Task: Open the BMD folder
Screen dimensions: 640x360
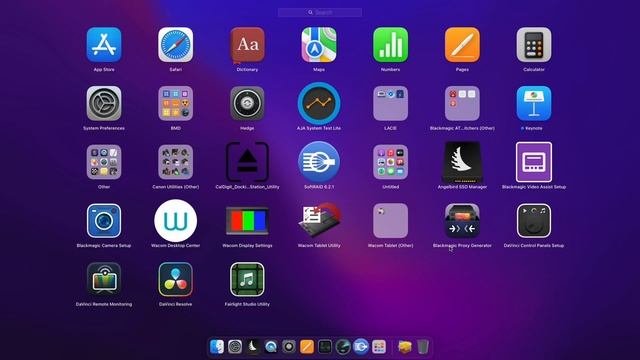Action: 176,103
